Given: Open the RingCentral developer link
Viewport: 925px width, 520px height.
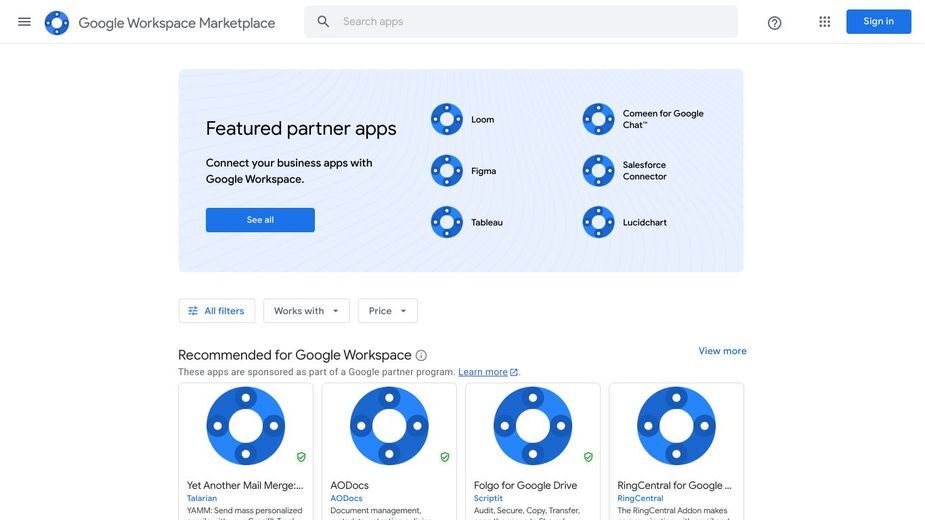Looking at the screenshot, I should click(x=640, y=498).
